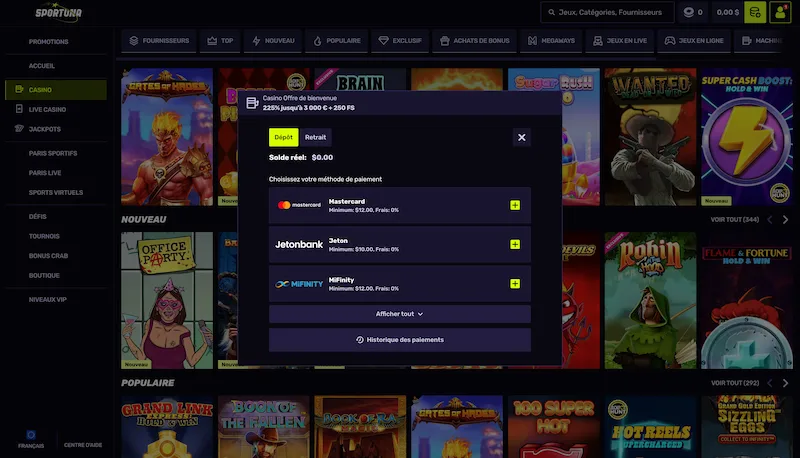Viewport: 800px width, 458px height.
Task: Open Wanted Dead or a Wild game
Action: pyautogui.click(x=650, y=137)
